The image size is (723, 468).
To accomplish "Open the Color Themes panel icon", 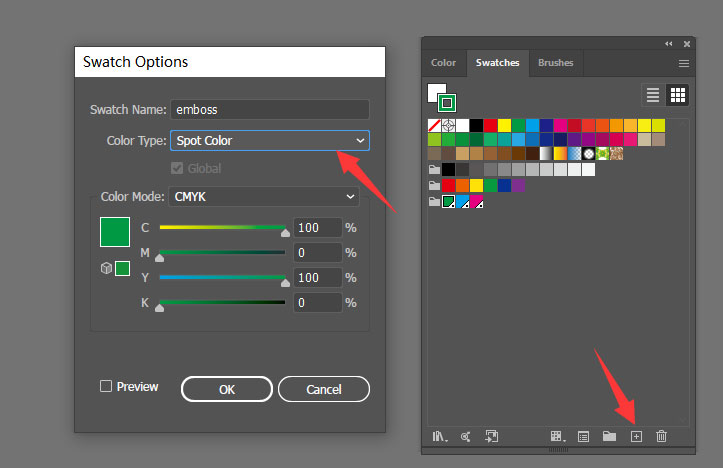I will 466,436.
